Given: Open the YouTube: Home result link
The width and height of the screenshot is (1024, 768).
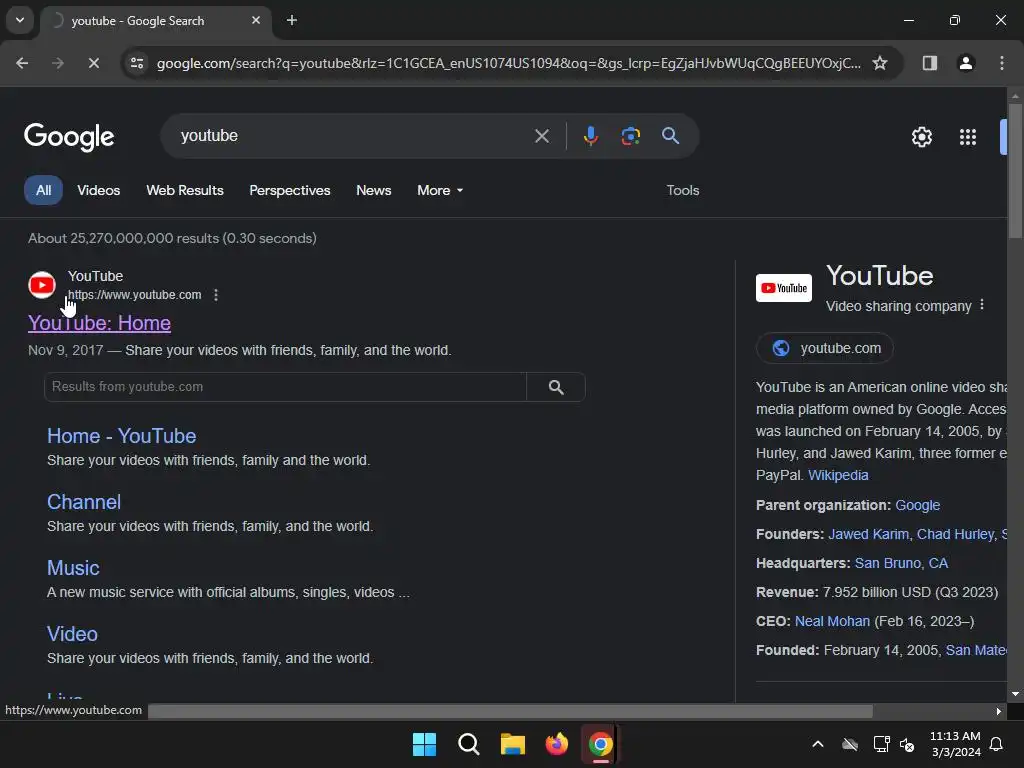Looking at the screenshot, I should [x=99, y=323].
